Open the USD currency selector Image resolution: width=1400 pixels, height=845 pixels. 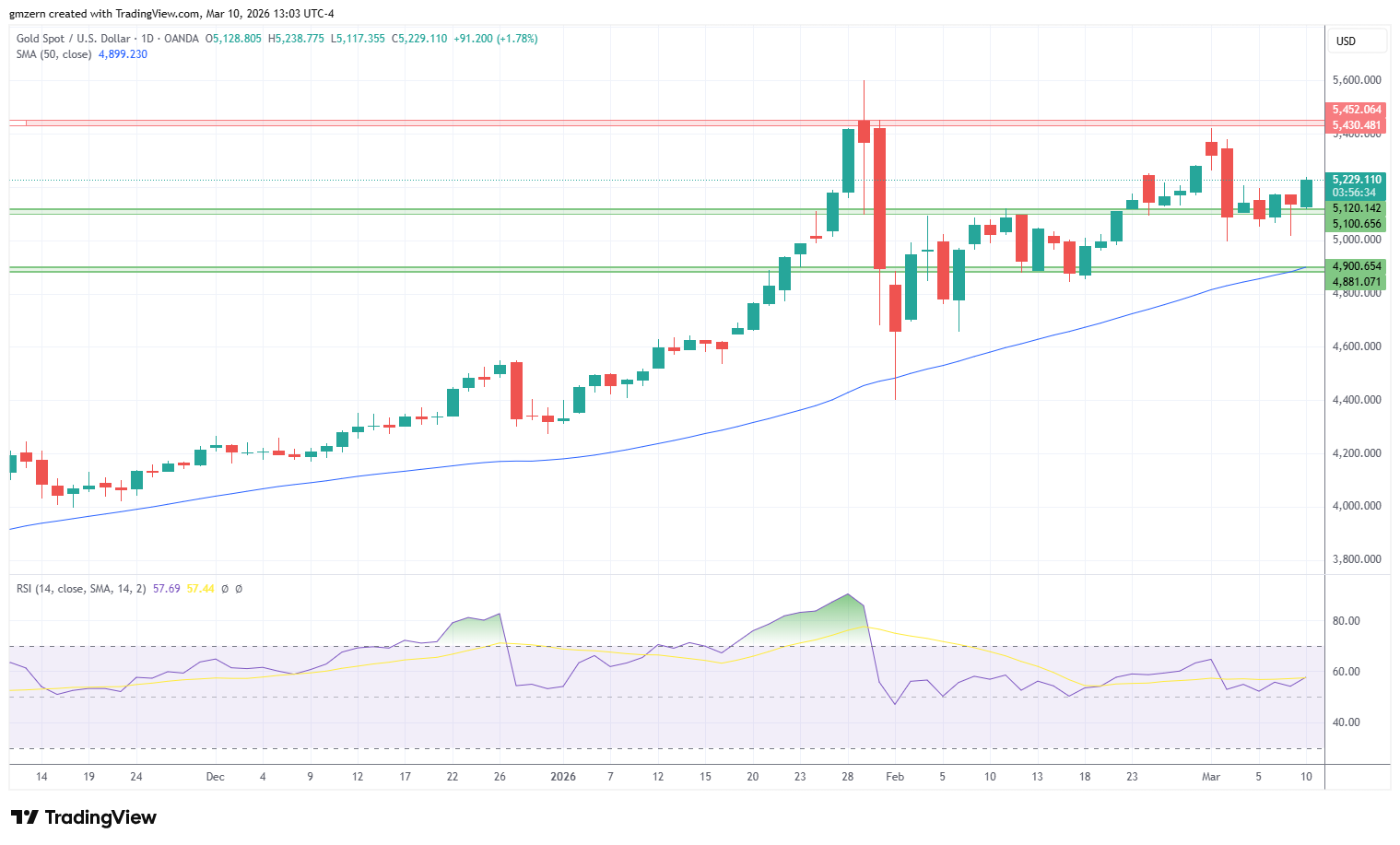(x=1359, y=41)
